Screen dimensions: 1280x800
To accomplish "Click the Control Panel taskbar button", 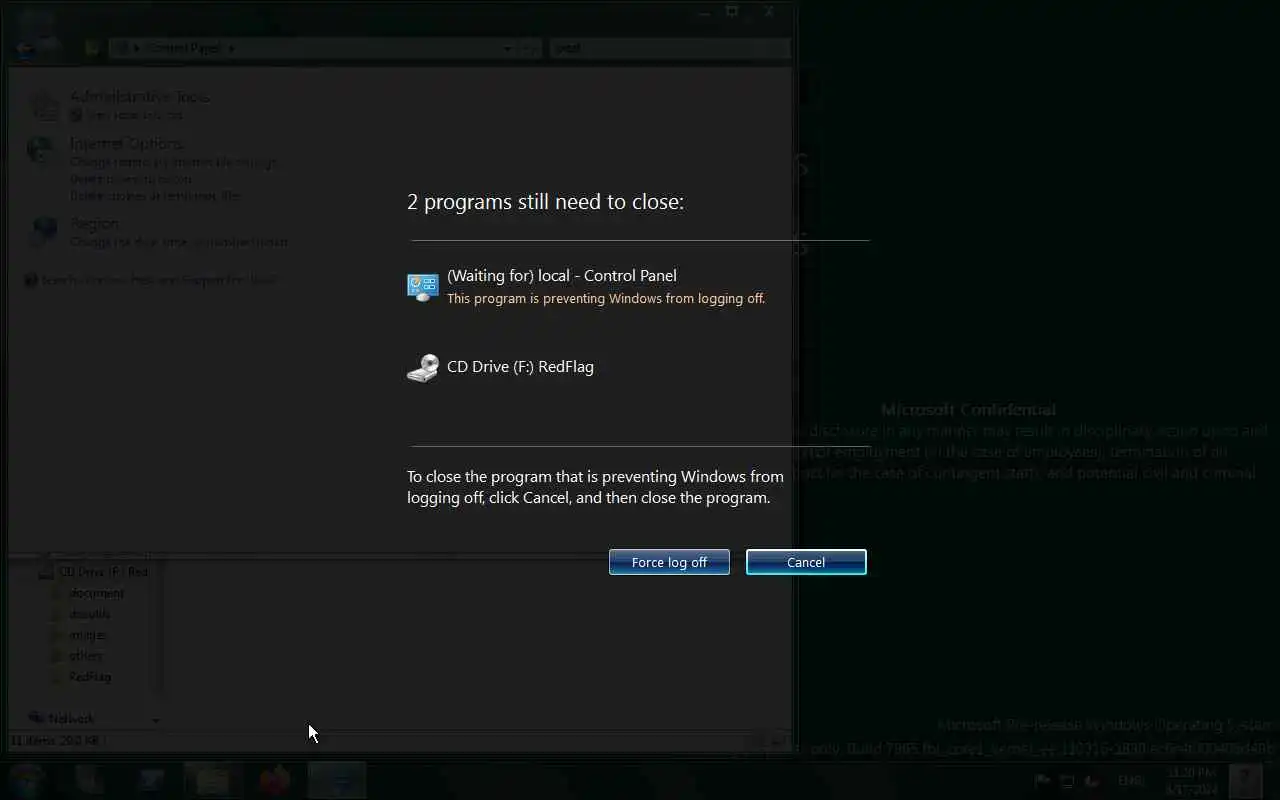I will pos(337,780).
